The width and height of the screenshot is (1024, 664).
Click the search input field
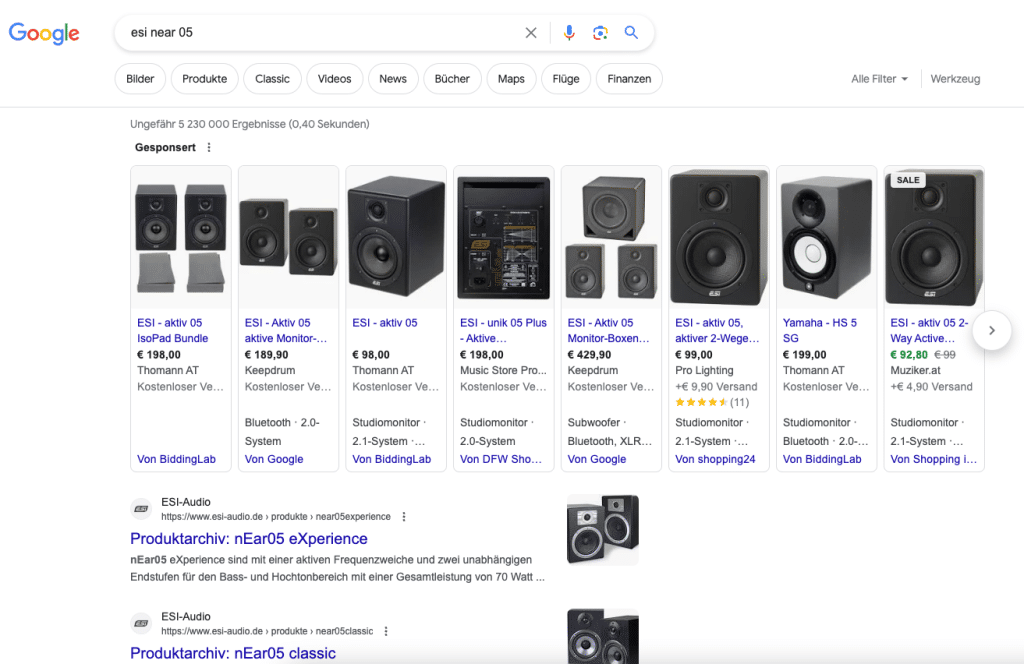pyautogui.click(x=300, y=32)
